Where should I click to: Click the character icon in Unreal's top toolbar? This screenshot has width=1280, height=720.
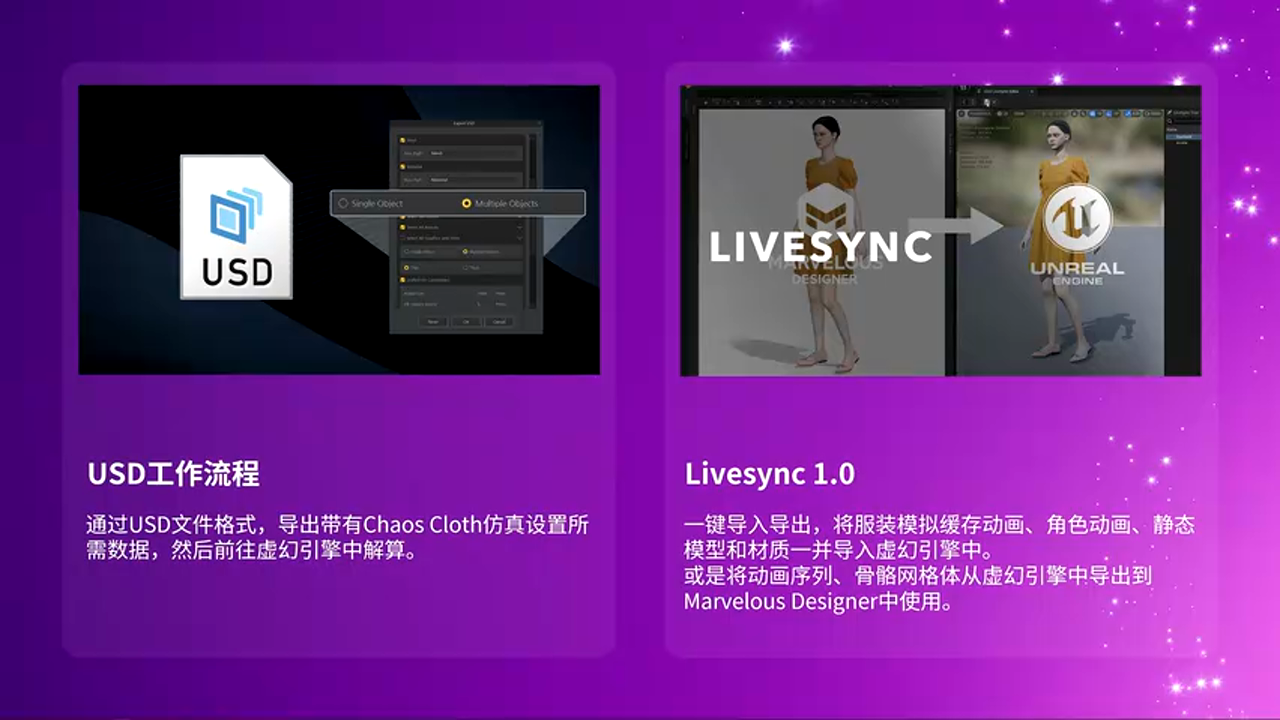pyautogui.click(x=986, y=102)
